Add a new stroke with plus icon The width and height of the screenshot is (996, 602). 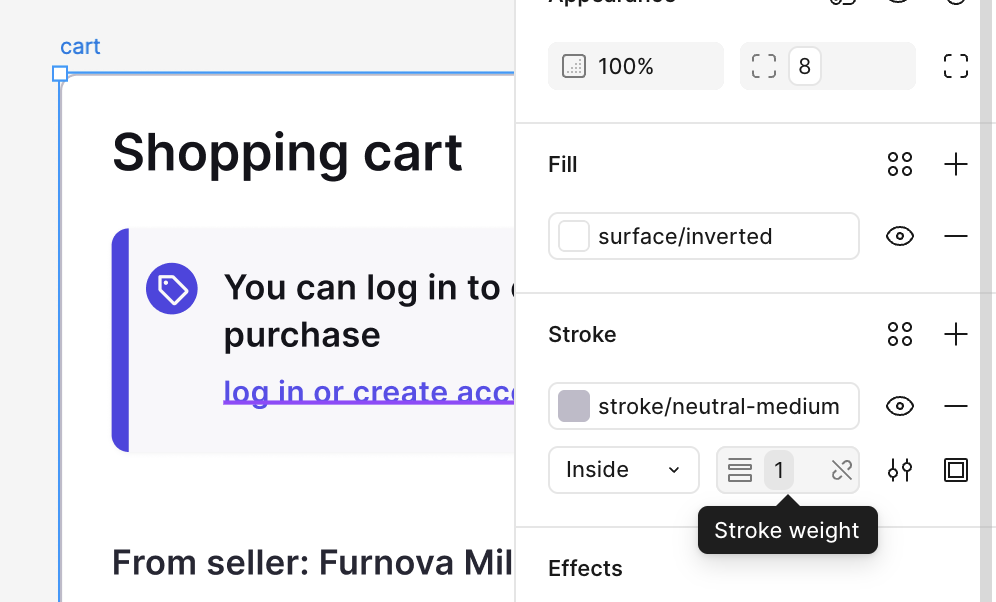956,334
